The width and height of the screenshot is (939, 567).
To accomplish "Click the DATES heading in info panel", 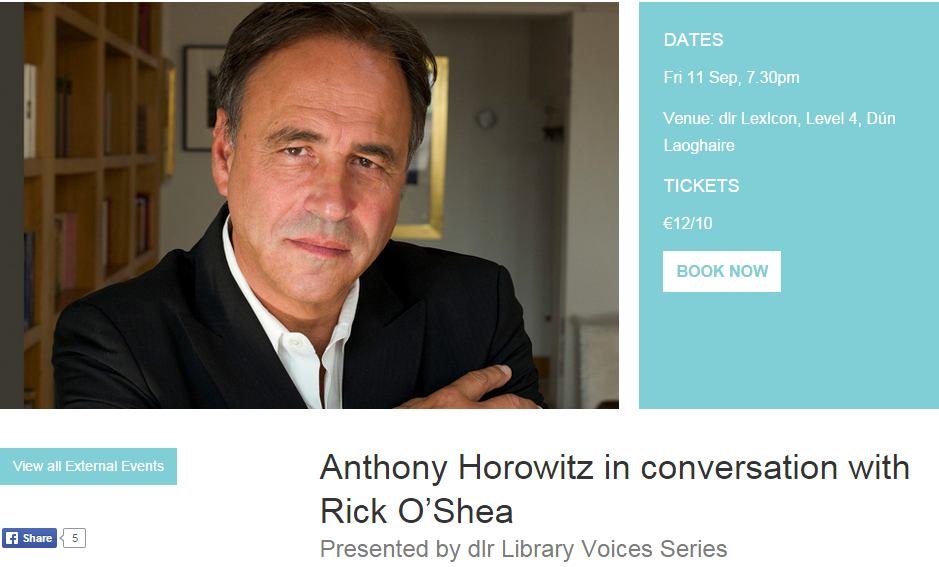I will 693,40.
